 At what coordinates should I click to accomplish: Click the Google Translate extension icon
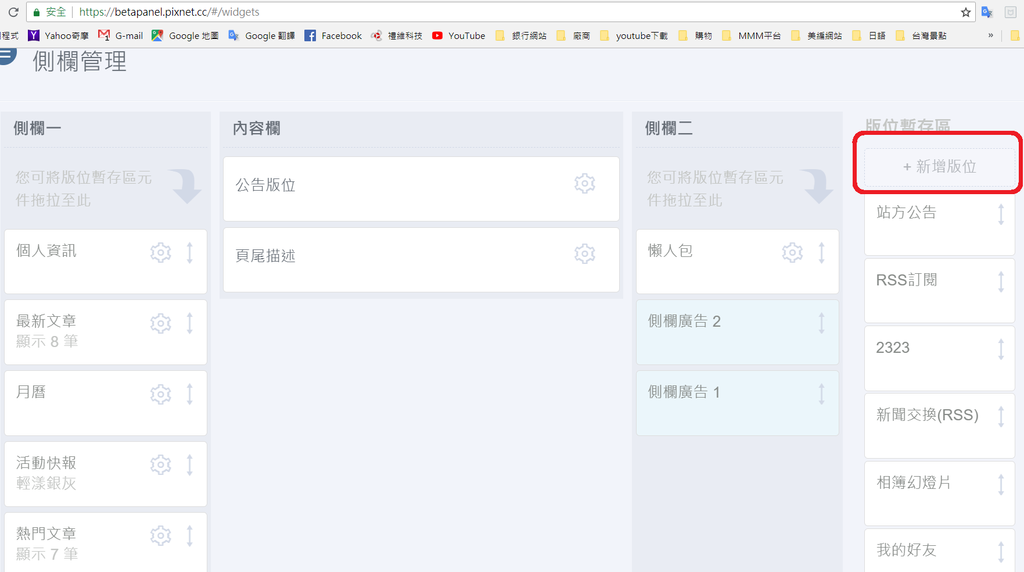pyautogui.click(x=987, y=12)
